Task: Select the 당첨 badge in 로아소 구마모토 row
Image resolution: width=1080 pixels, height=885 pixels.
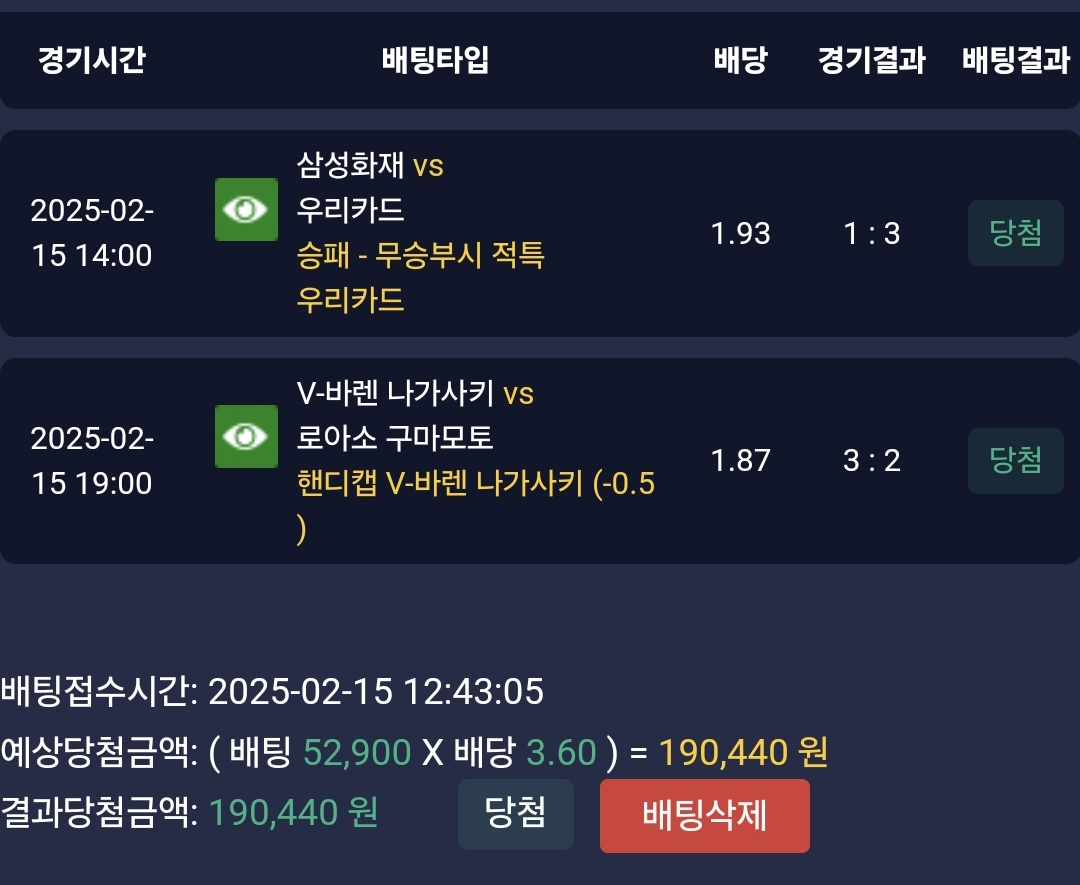Action: (x=1015, y=460)
